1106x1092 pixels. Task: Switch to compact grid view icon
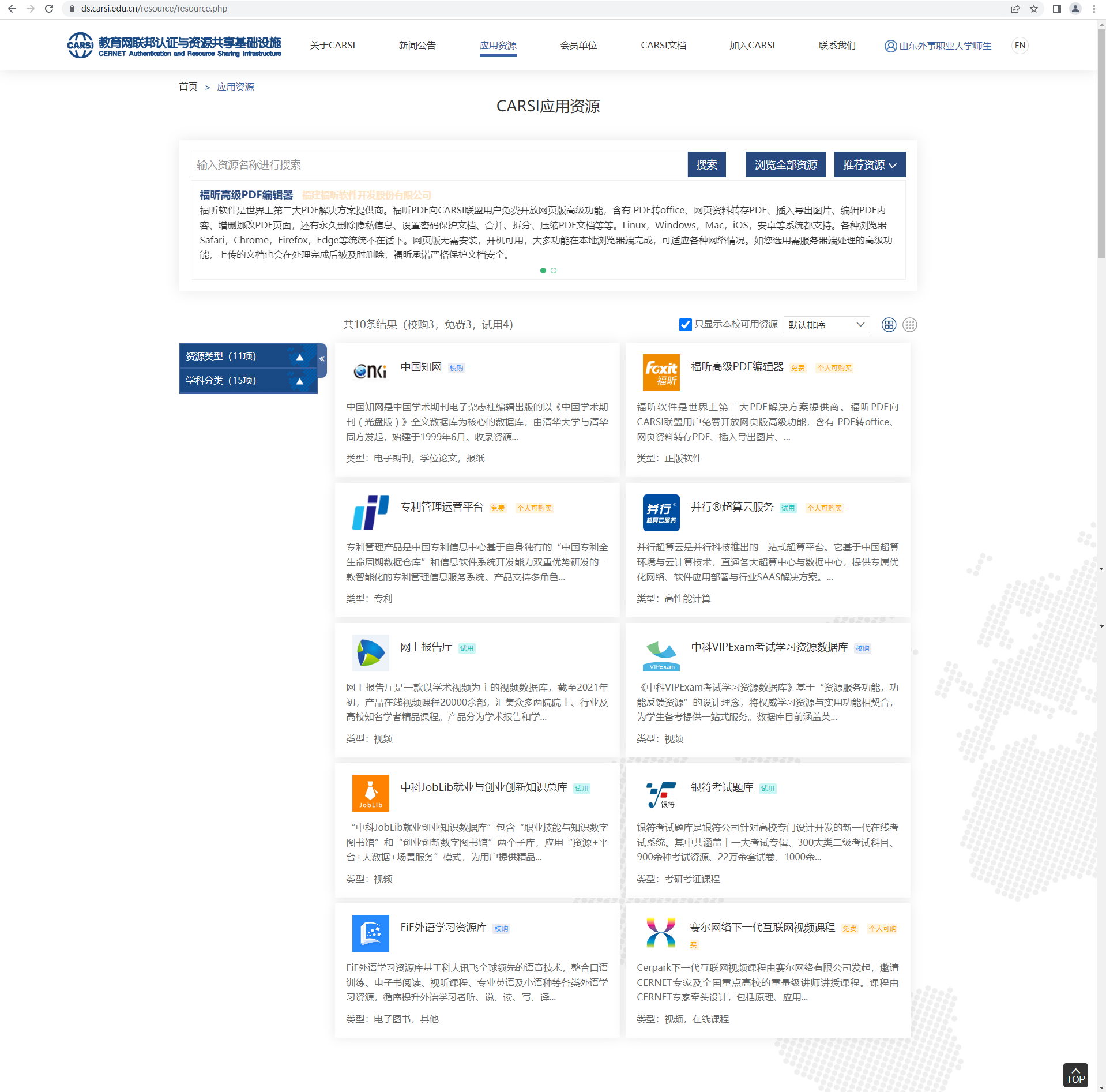(909, 325)
